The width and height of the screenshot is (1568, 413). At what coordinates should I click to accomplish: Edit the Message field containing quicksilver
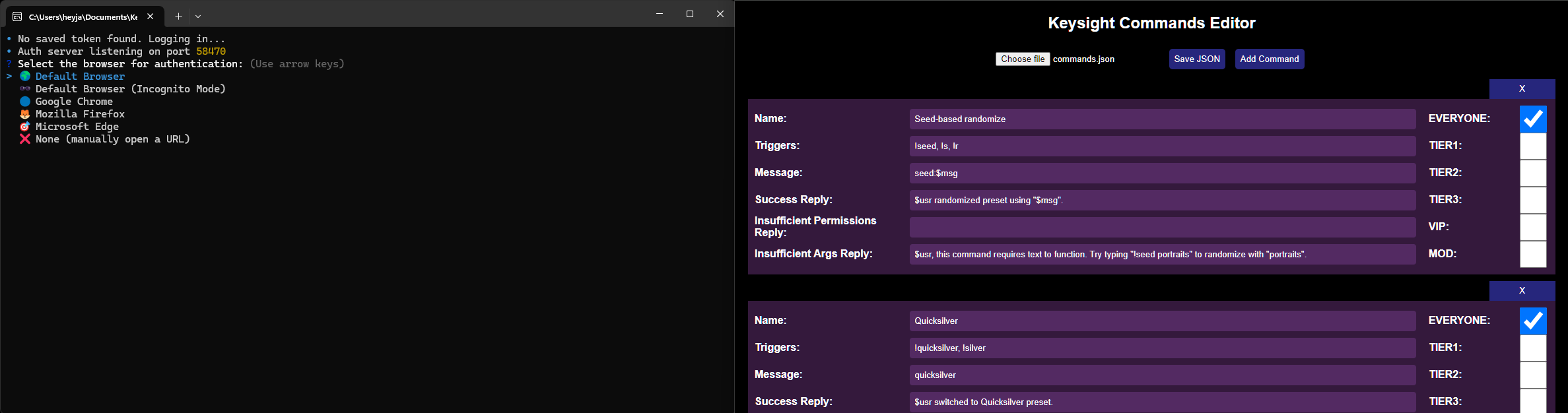click(x=1163, y=375)
